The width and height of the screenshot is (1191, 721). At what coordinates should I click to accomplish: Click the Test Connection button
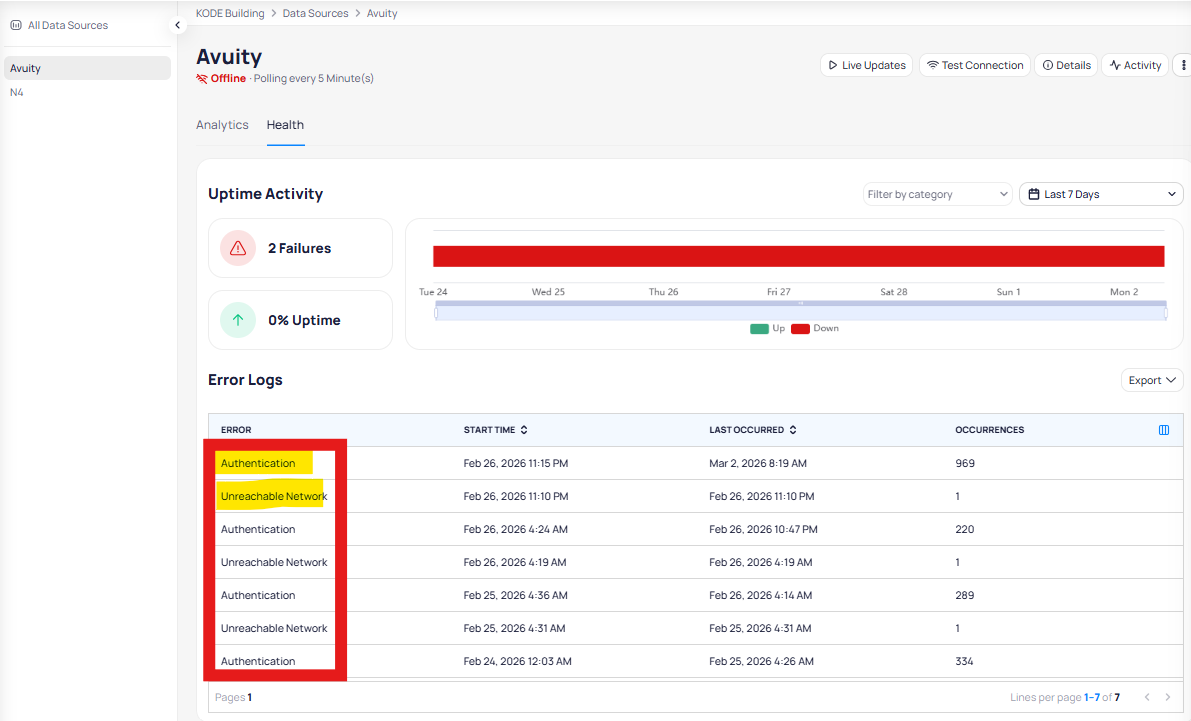(x=974, y=65)
